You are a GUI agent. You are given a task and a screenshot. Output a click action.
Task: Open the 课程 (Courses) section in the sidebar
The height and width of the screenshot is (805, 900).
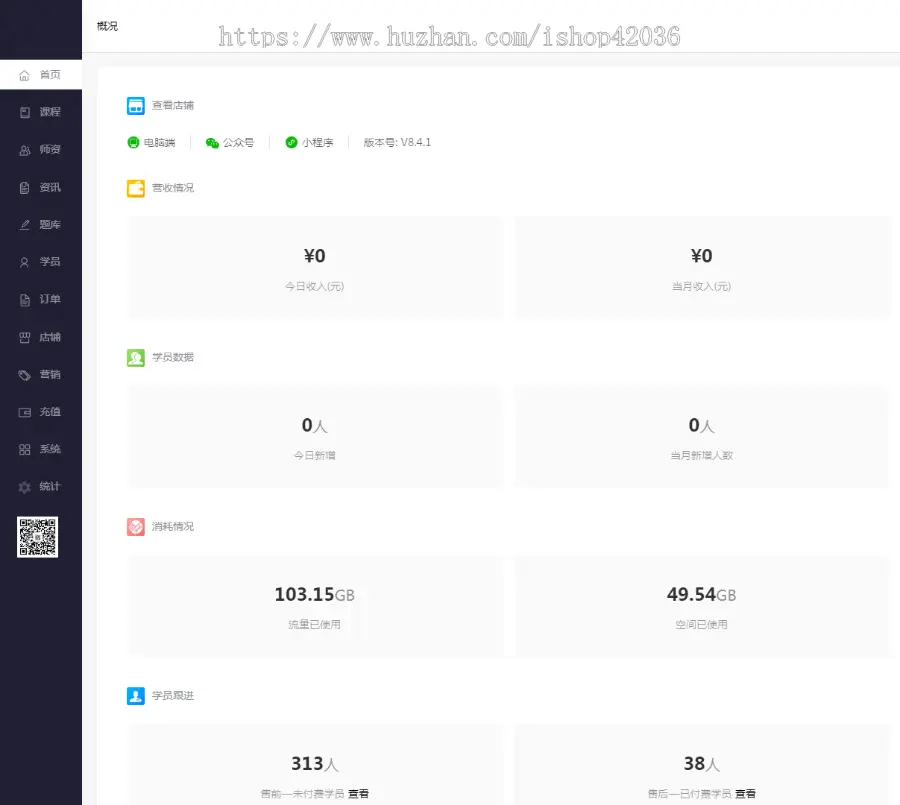point(40,112)
